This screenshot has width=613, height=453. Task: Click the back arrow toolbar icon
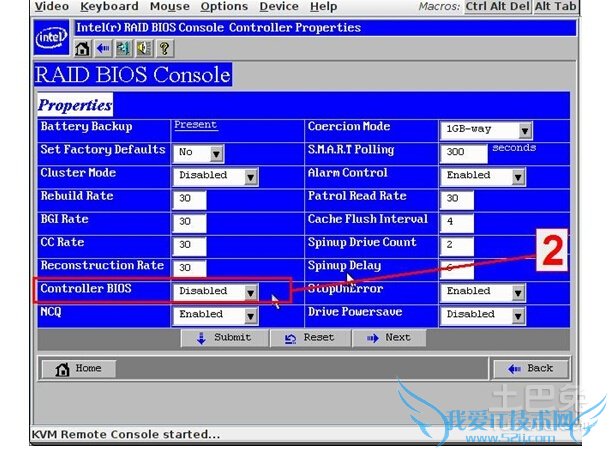tap(103, 48)
